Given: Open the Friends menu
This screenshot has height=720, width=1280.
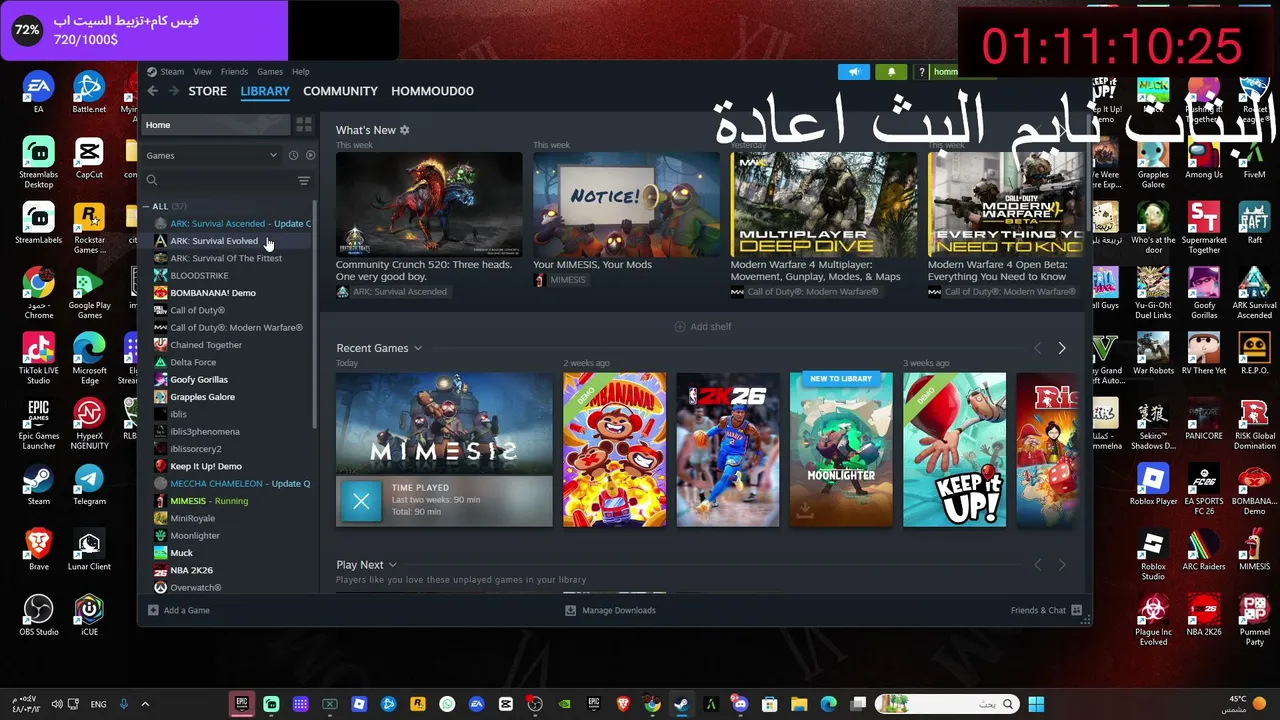Looking at the screenshot, I should [x=234, y=72].
